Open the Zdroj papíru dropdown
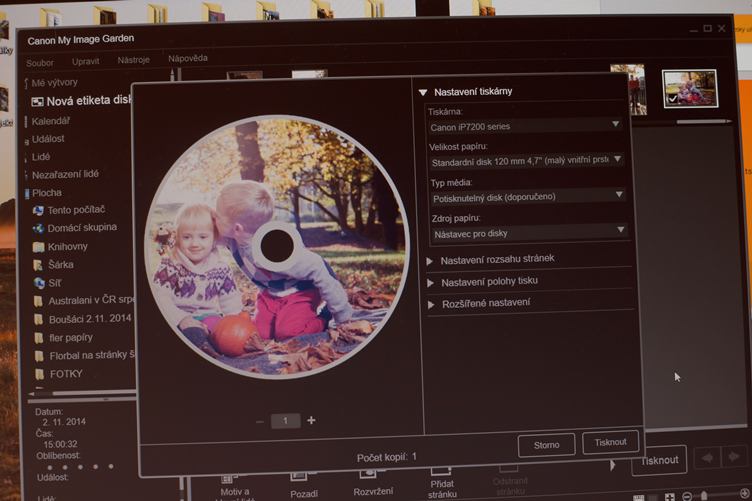752x501 pixels. (x=529, y=233)
